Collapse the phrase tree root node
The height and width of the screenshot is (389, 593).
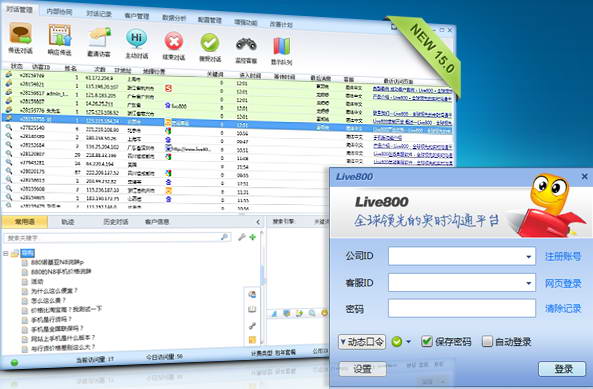coord(6,253)
